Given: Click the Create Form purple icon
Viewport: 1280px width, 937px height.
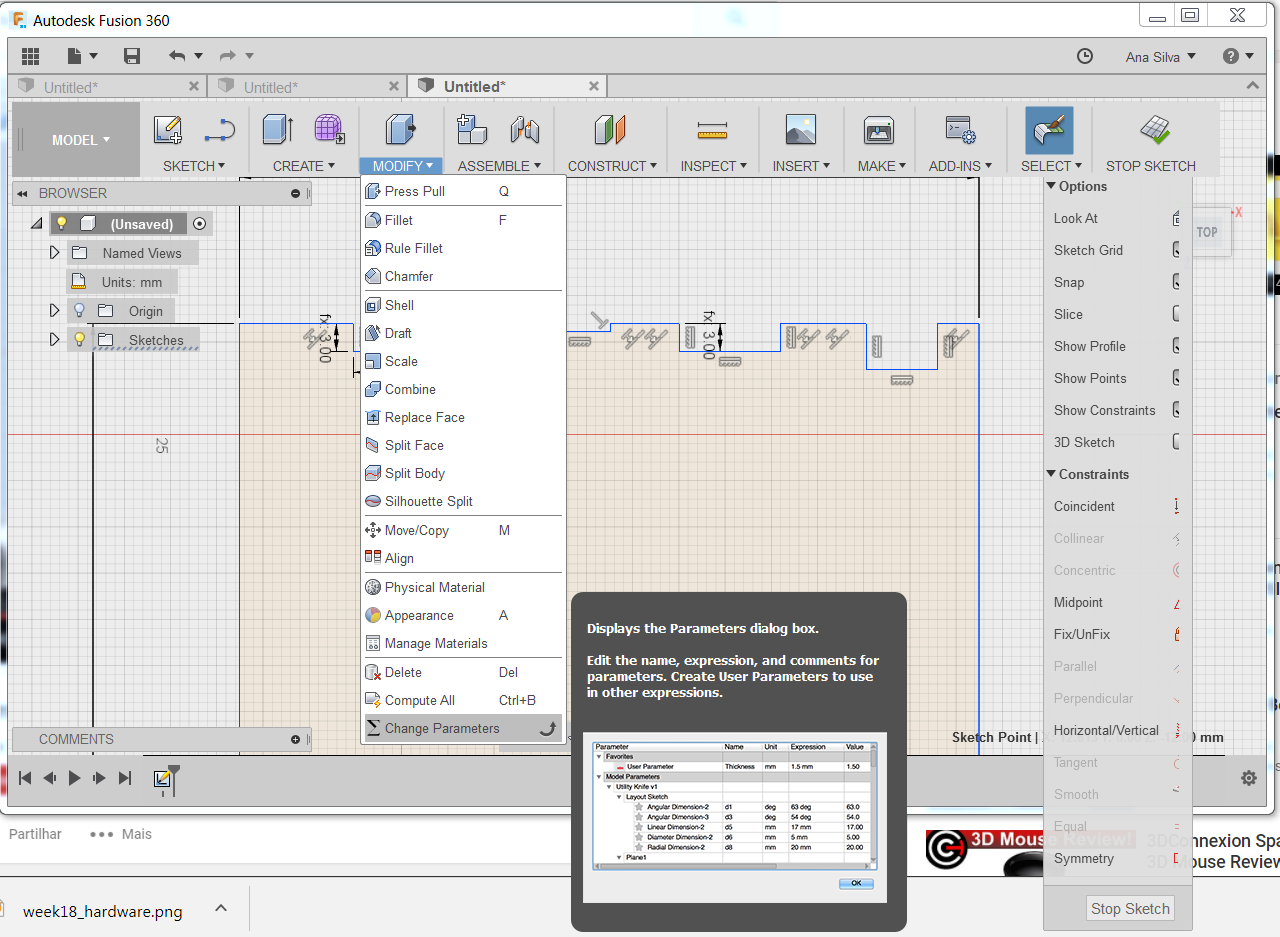Looking at the screenshot, I should pos(329,130).
